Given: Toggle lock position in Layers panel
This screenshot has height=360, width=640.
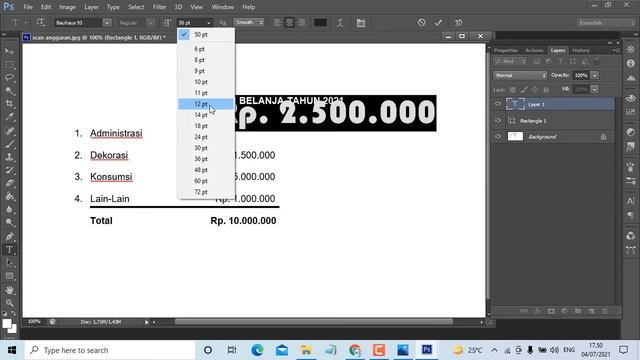Looking at the screenshot, I should click(x=535, y=89).
